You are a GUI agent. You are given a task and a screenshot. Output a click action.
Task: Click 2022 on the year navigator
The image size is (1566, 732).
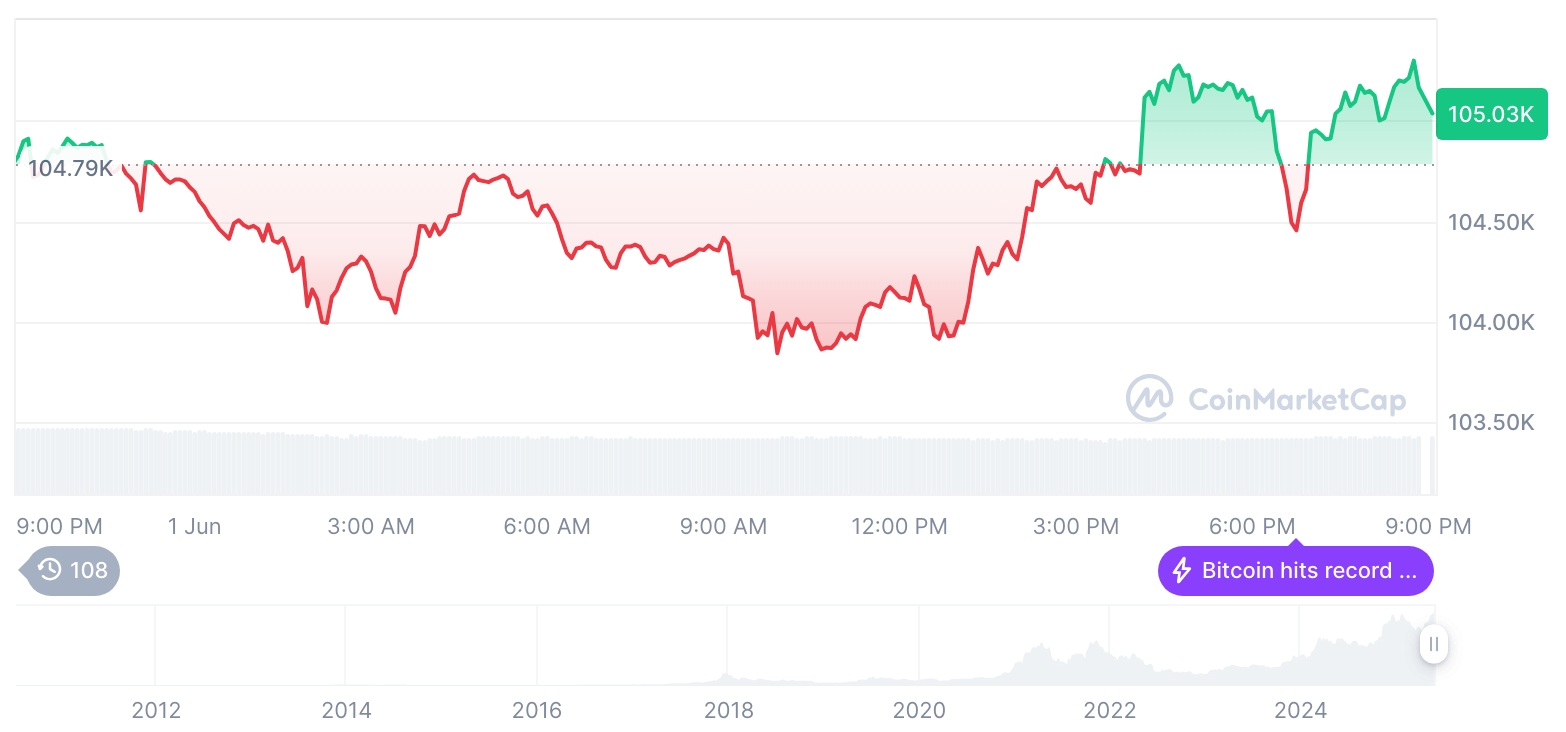1110,710
